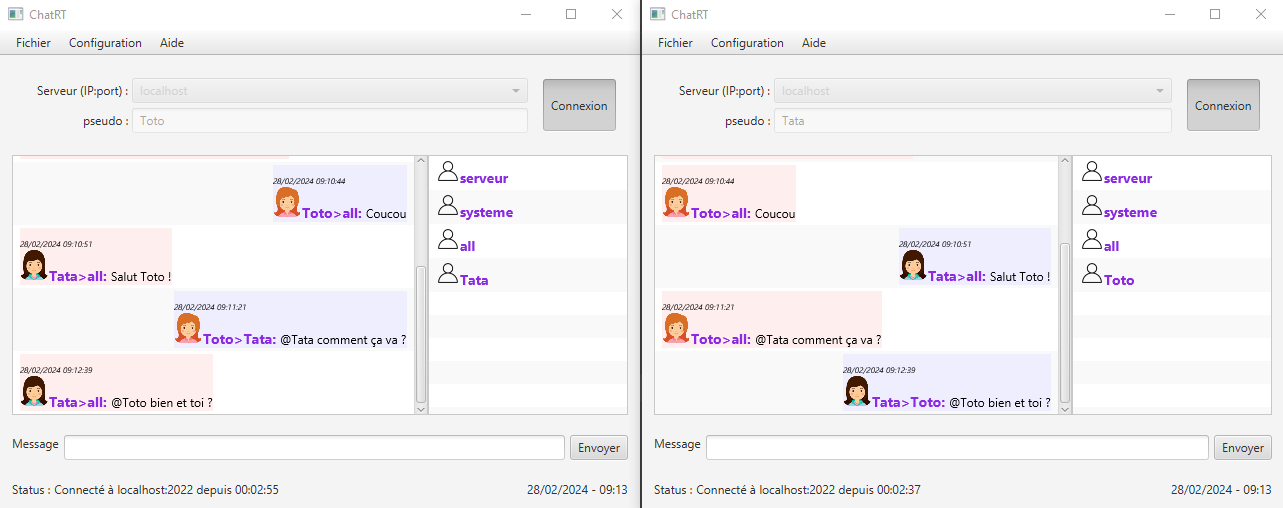Click avatar beside the Toto>Tata message
Viewport: 1283px width, 508px height.
point(188,329)
